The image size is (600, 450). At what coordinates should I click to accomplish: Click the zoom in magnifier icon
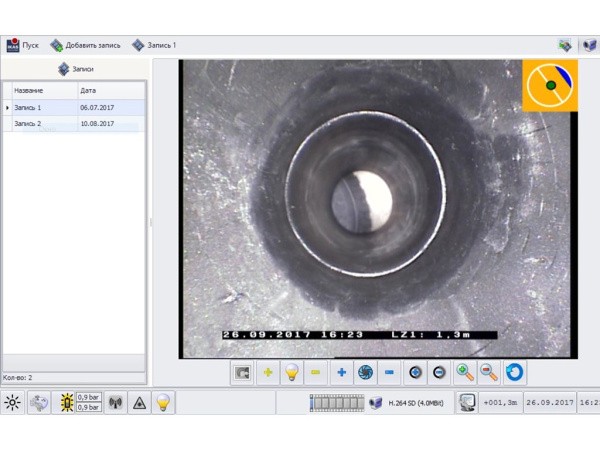(465, 373)
